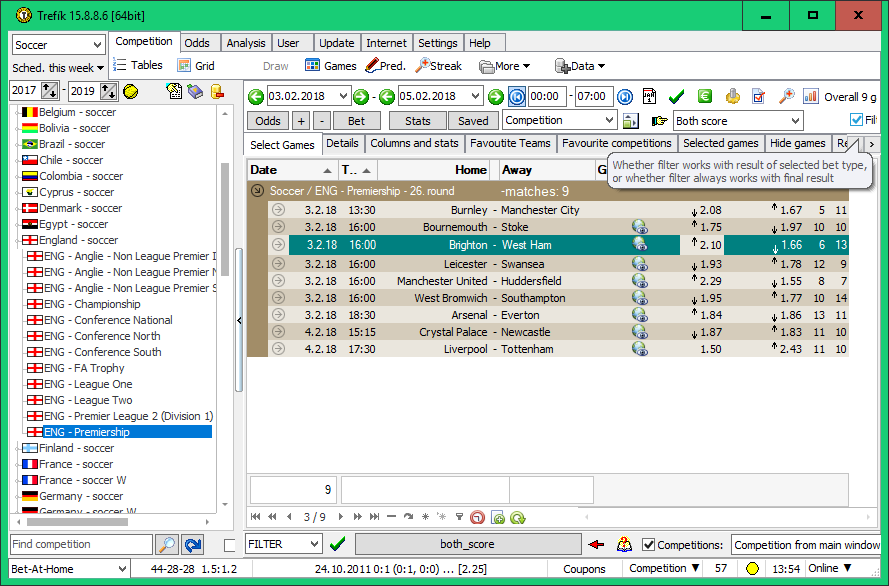The height and width of the screenshot is (586, 889).
Task: Toggle the round selector of Burnley - Manchester City
Action: click(278, 210)
